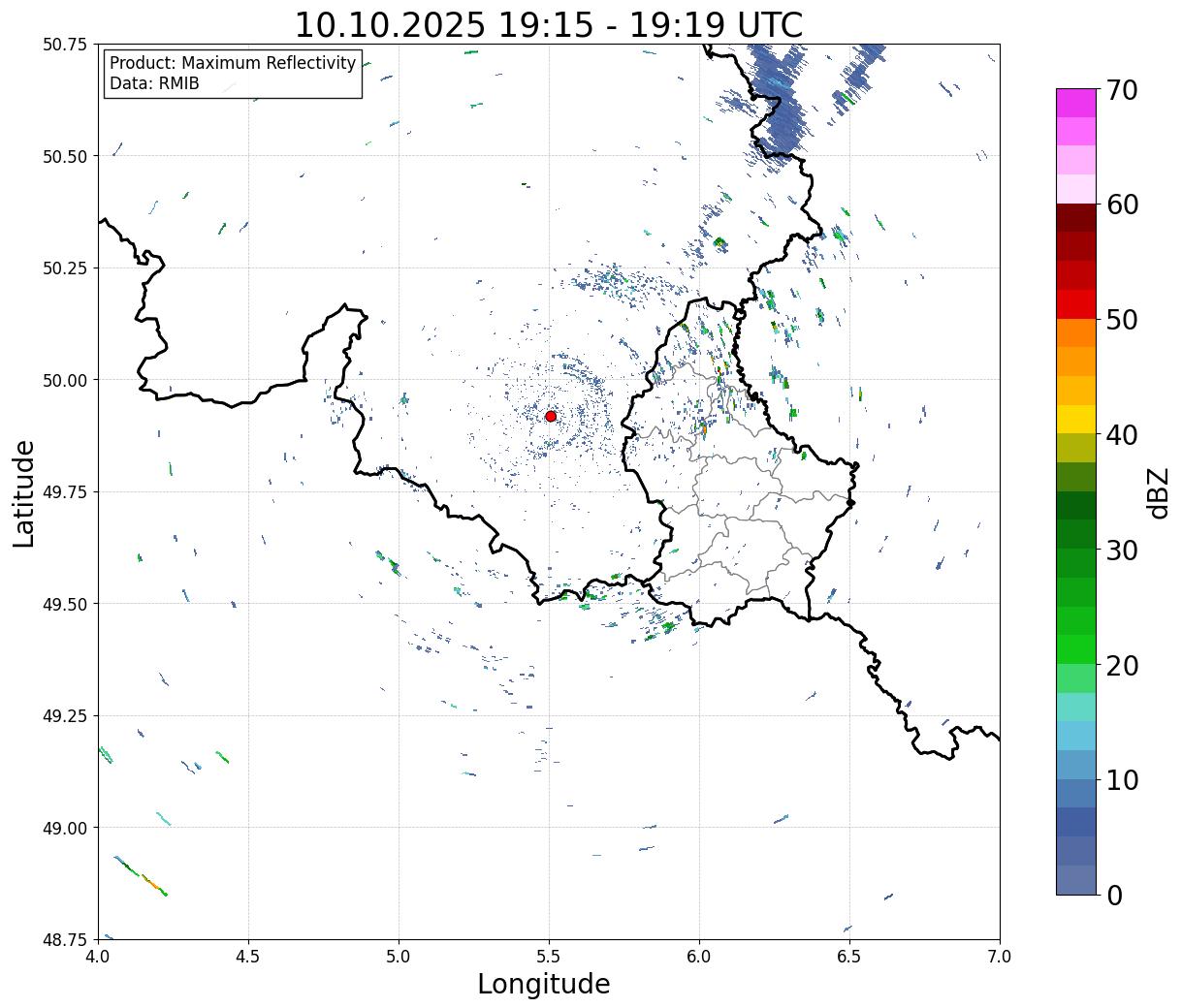Click the latitude tick label '50.00'
Screen dimensions: 1182x1008
click(x=65, y=380)
